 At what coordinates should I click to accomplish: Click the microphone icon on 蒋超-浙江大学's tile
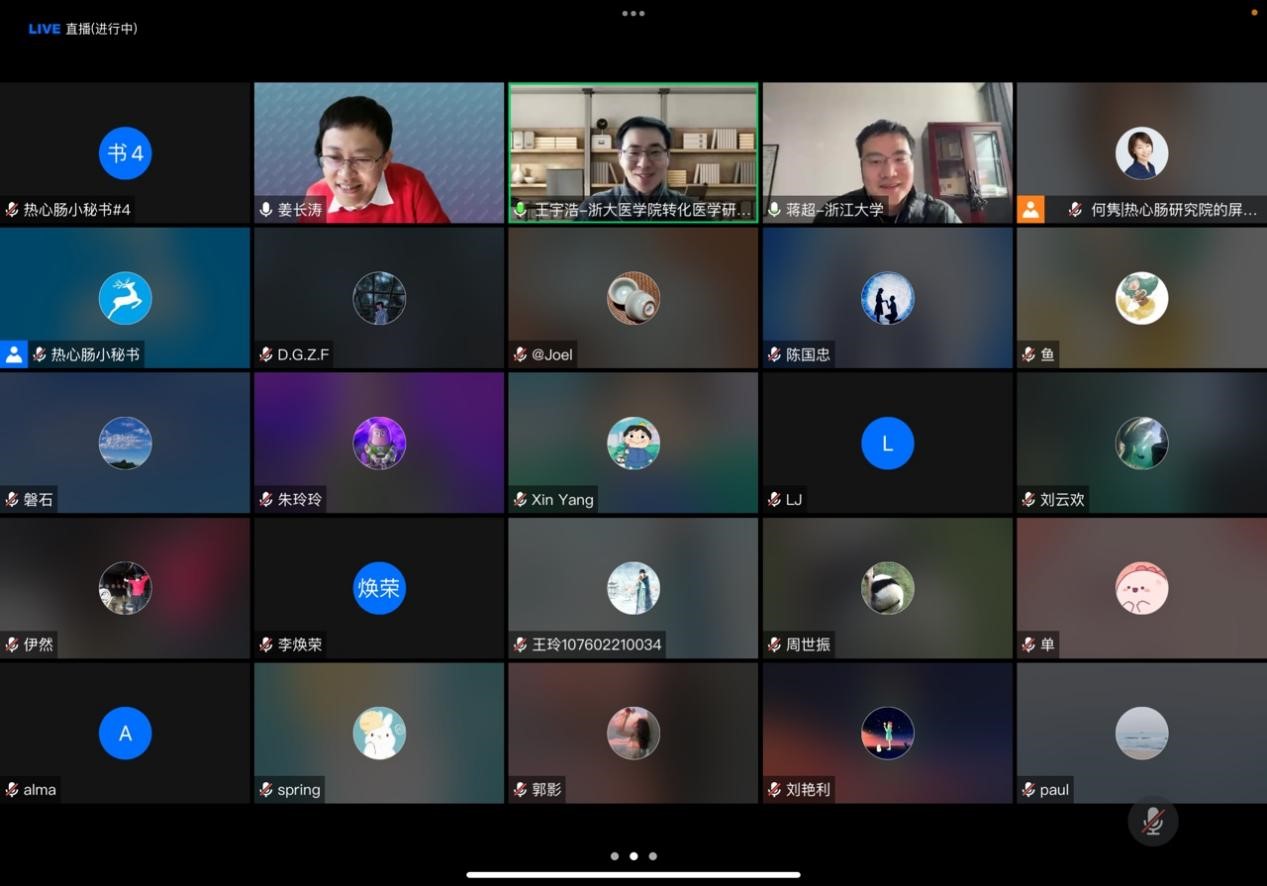coord(775,211)
